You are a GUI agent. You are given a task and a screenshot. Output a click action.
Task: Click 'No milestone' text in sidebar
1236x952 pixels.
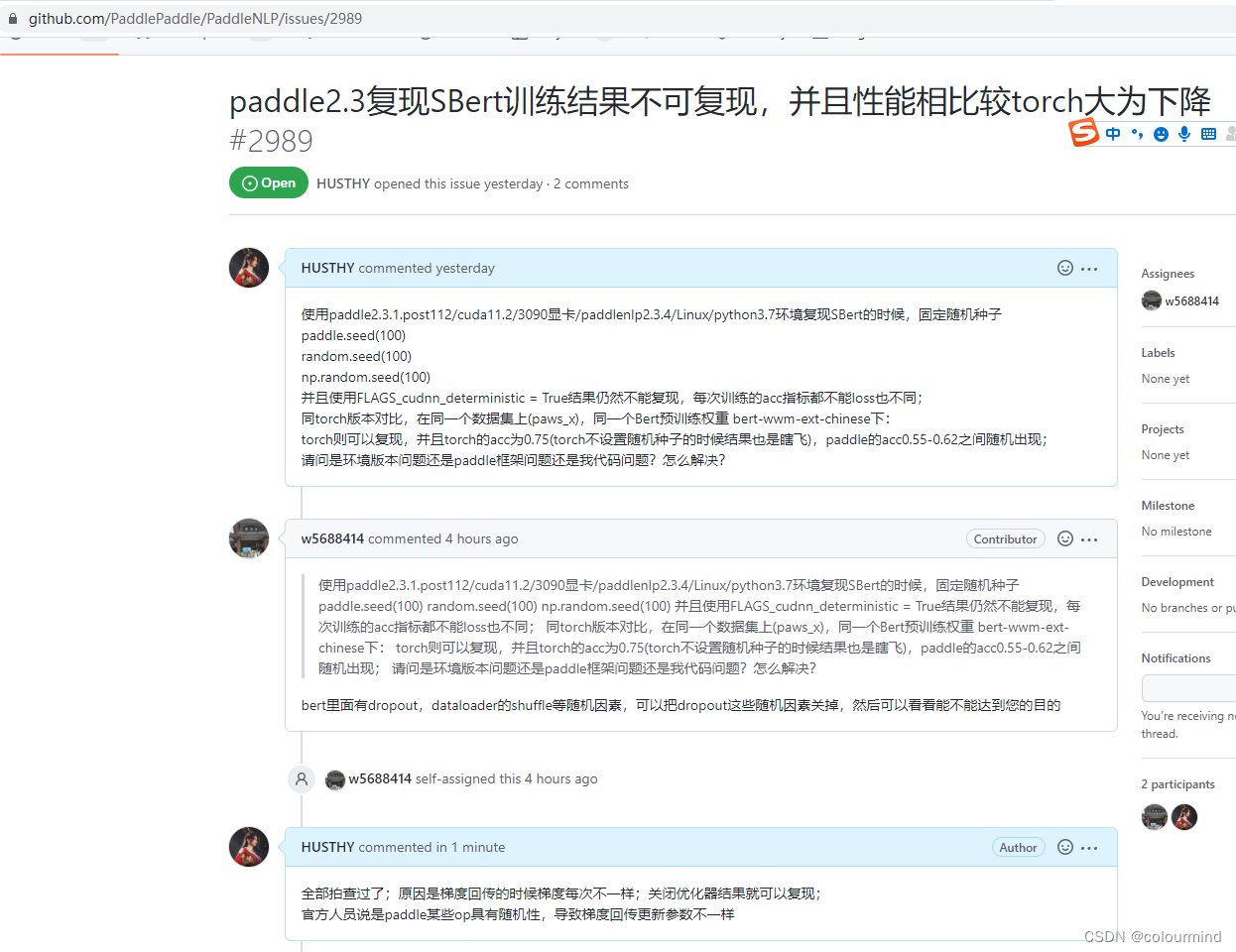click(1176, 532)
